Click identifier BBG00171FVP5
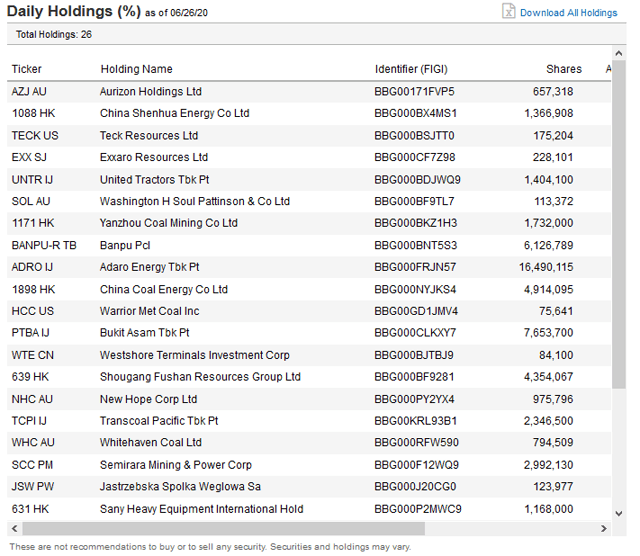Image resolution: width=640 pixels, height=556 pixels. click(x=414, y=91)
